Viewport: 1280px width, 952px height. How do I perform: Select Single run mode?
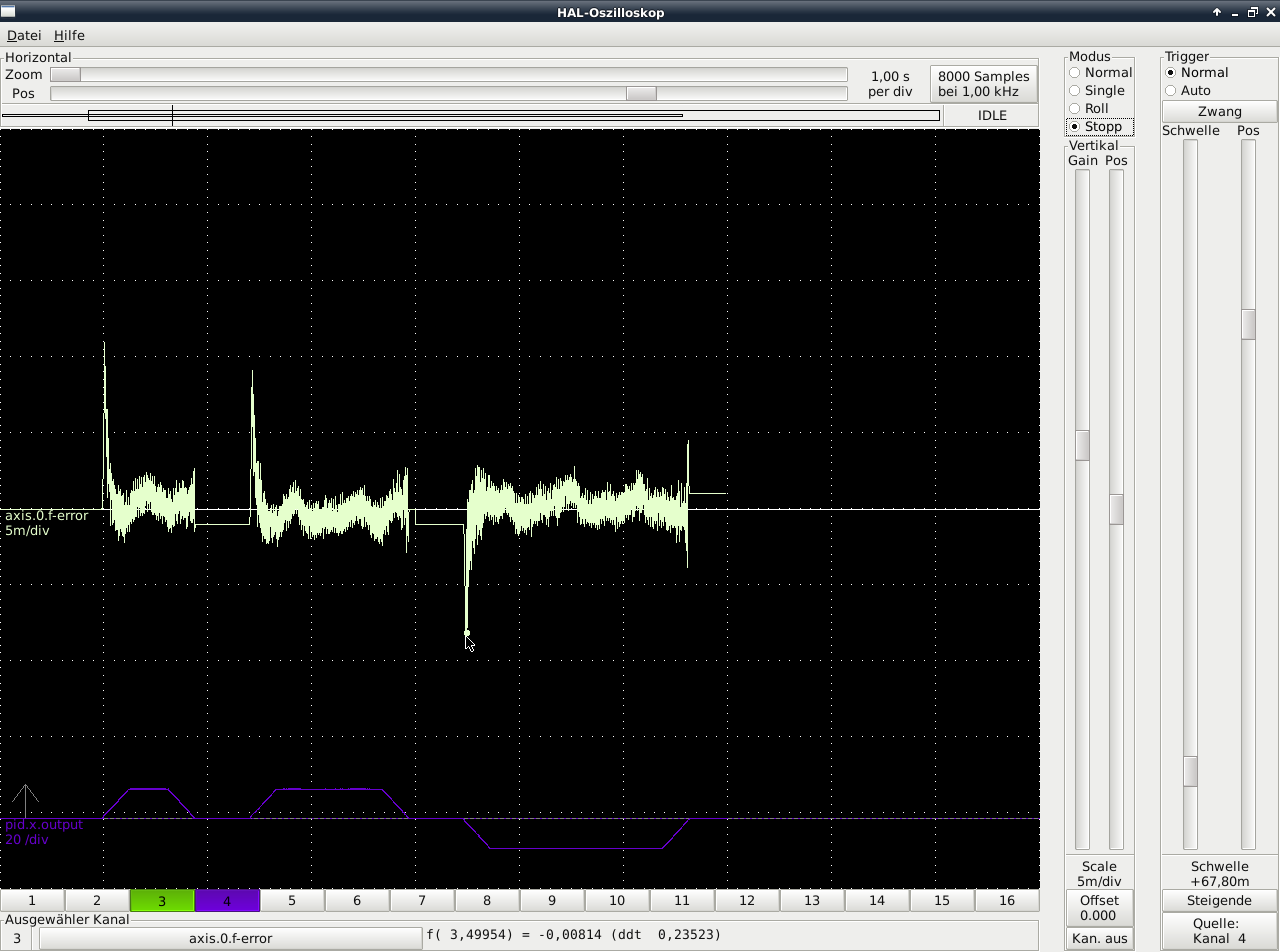pyautogui.click(x=1097, y=90)
